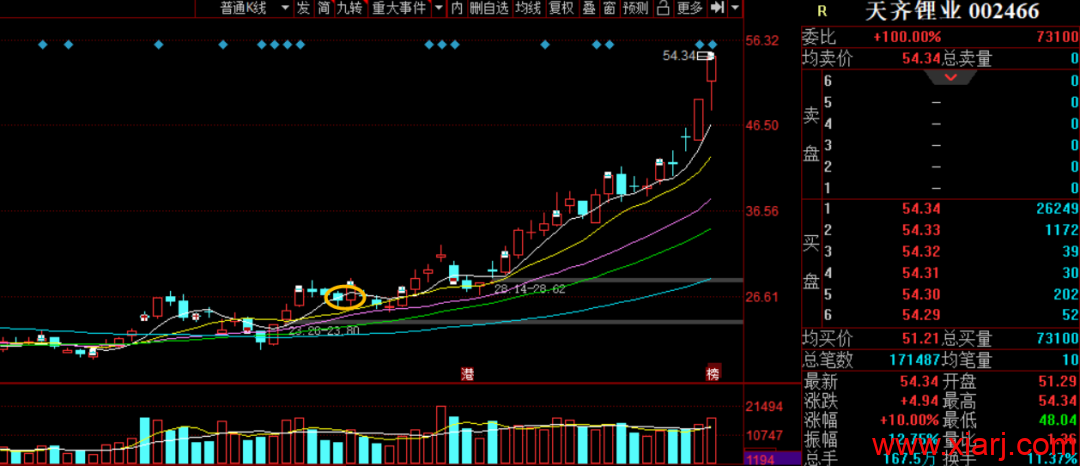The width and height of the screenshot is (1080, 466).
Task: Click the 涨跌 value +4.94
Action: [x=918, y=401]
